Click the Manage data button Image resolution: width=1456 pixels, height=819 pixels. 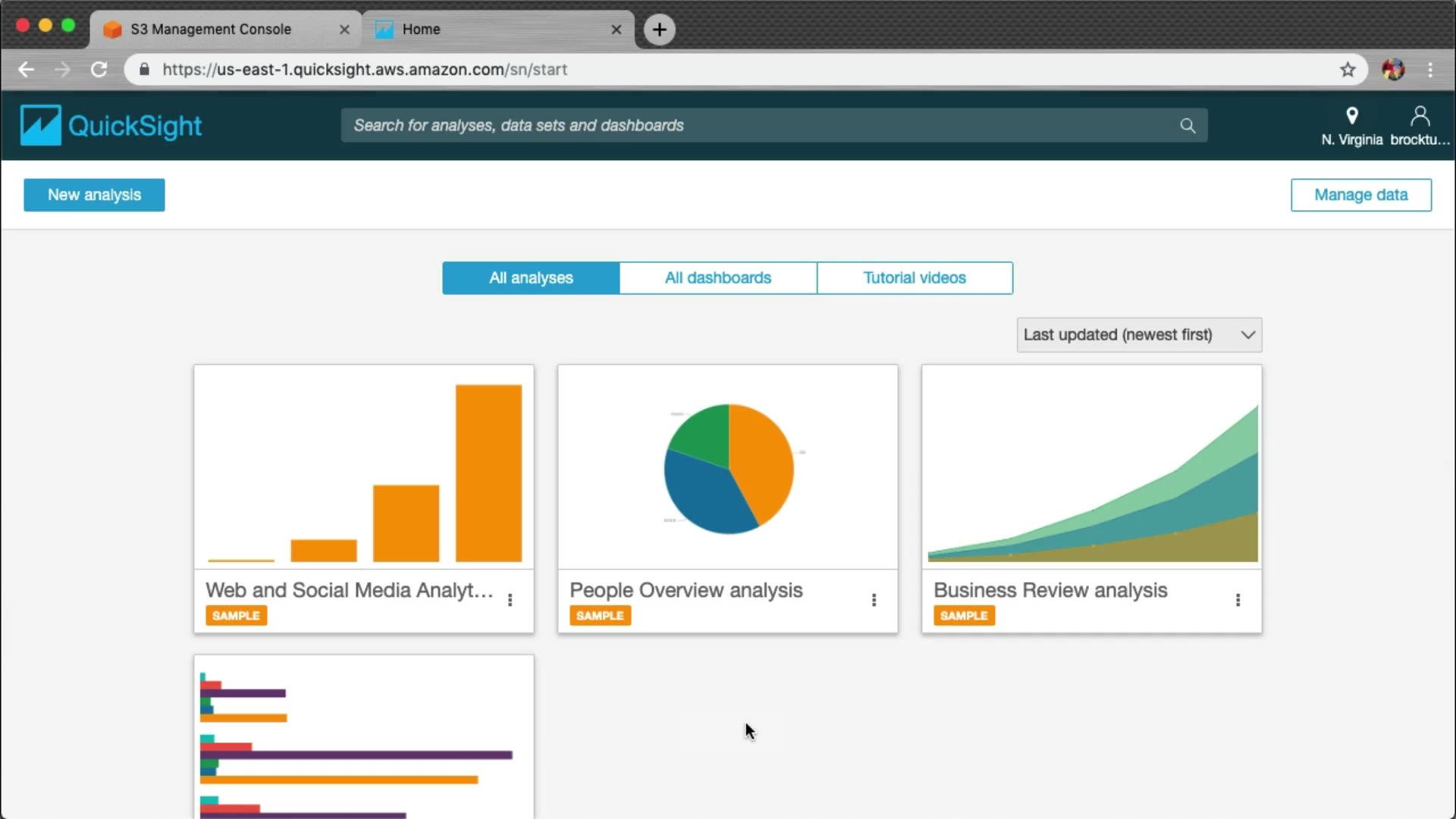coord(1360,195)
